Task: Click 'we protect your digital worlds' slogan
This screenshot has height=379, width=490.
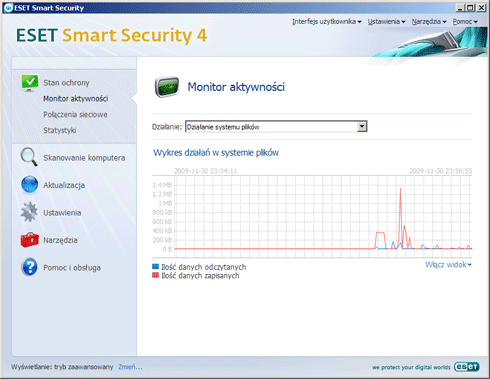Action: click(411, 367)
